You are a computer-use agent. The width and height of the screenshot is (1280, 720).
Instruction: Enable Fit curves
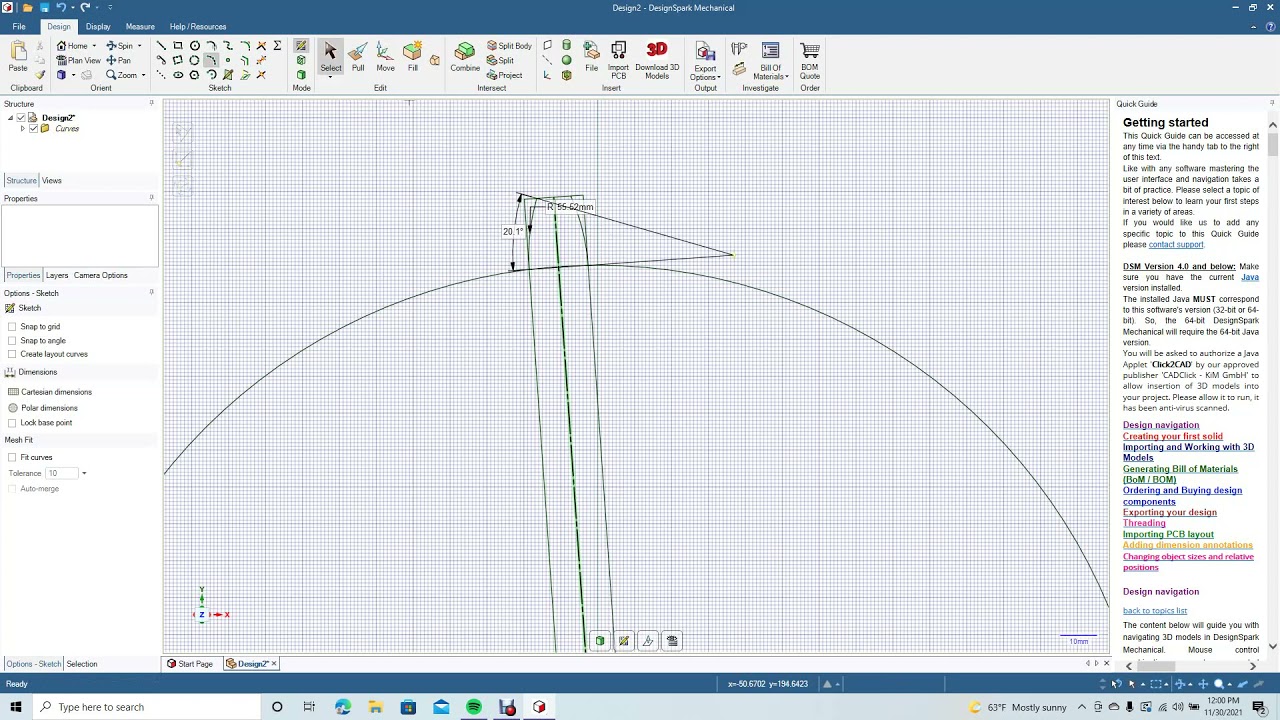[12, 458]
